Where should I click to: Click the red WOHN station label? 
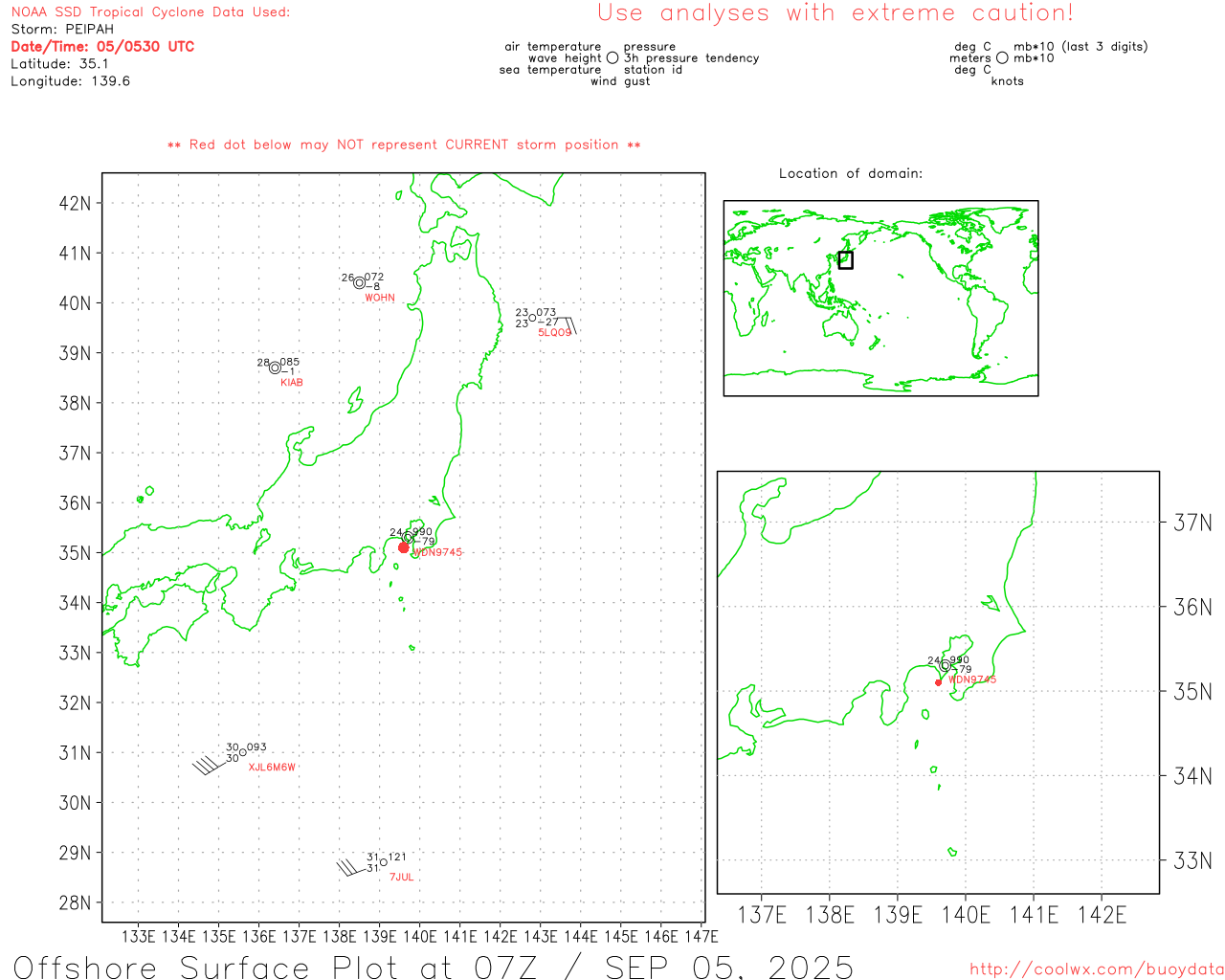(x=380, y=298)
